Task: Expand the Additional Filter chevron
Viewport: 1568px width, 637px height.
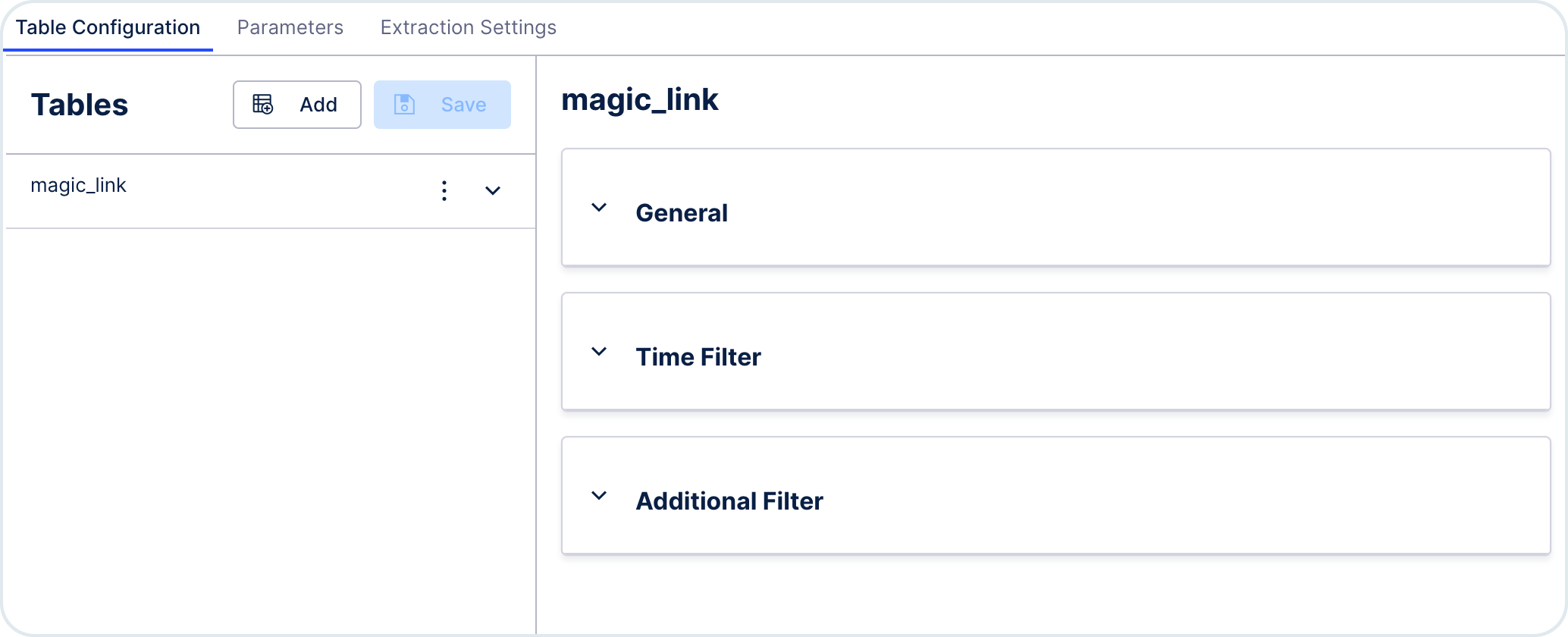Action: tap(599, 496)
